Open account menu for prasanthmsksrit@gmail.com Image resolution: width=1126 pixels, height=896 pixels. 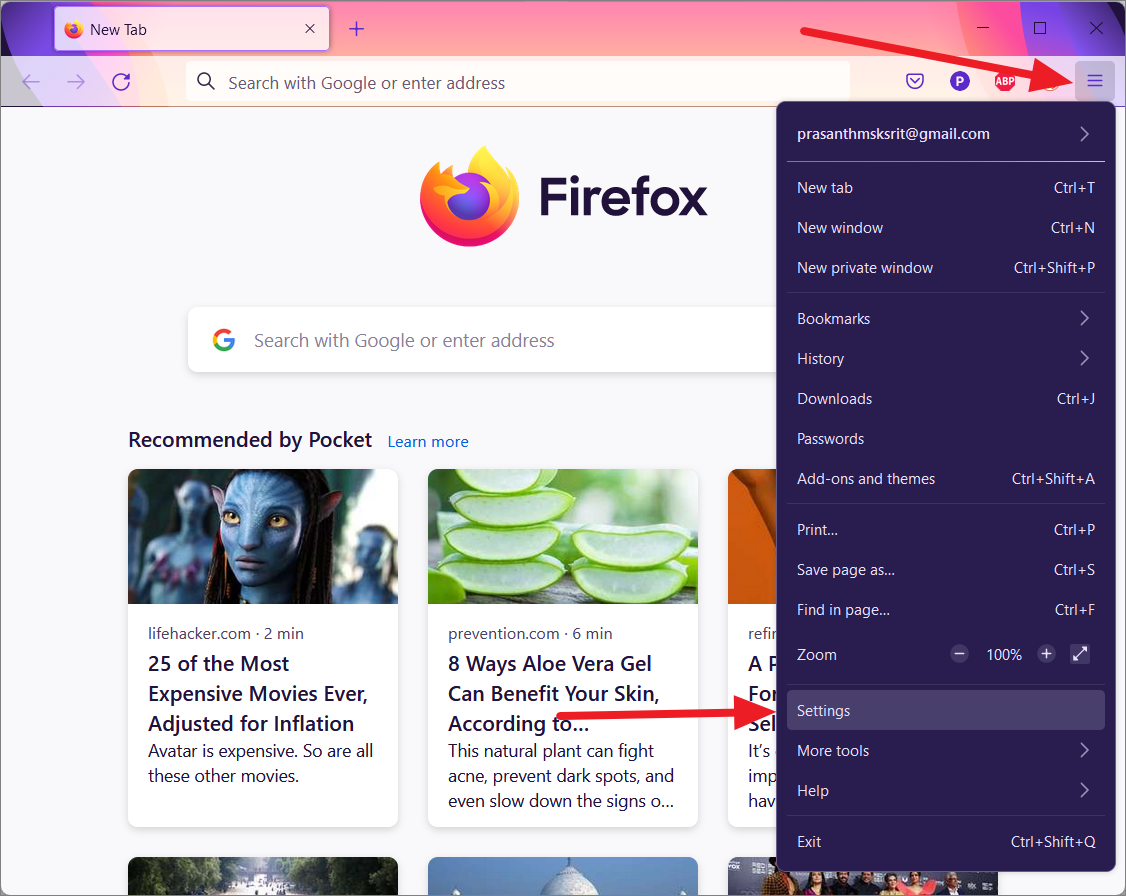click(945, 134)
